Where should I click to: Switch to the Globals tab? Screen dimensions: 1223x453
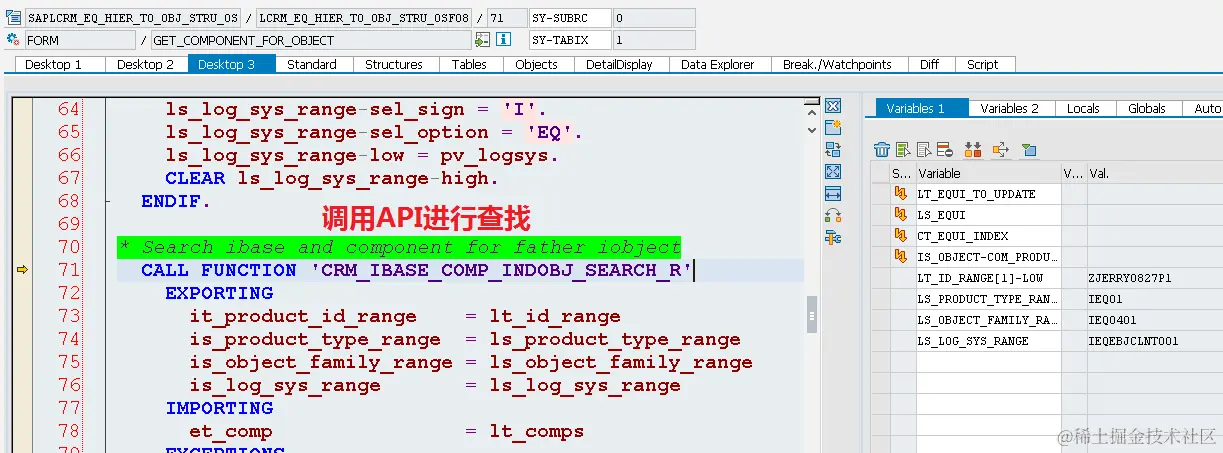click(x=1147, y=108)
